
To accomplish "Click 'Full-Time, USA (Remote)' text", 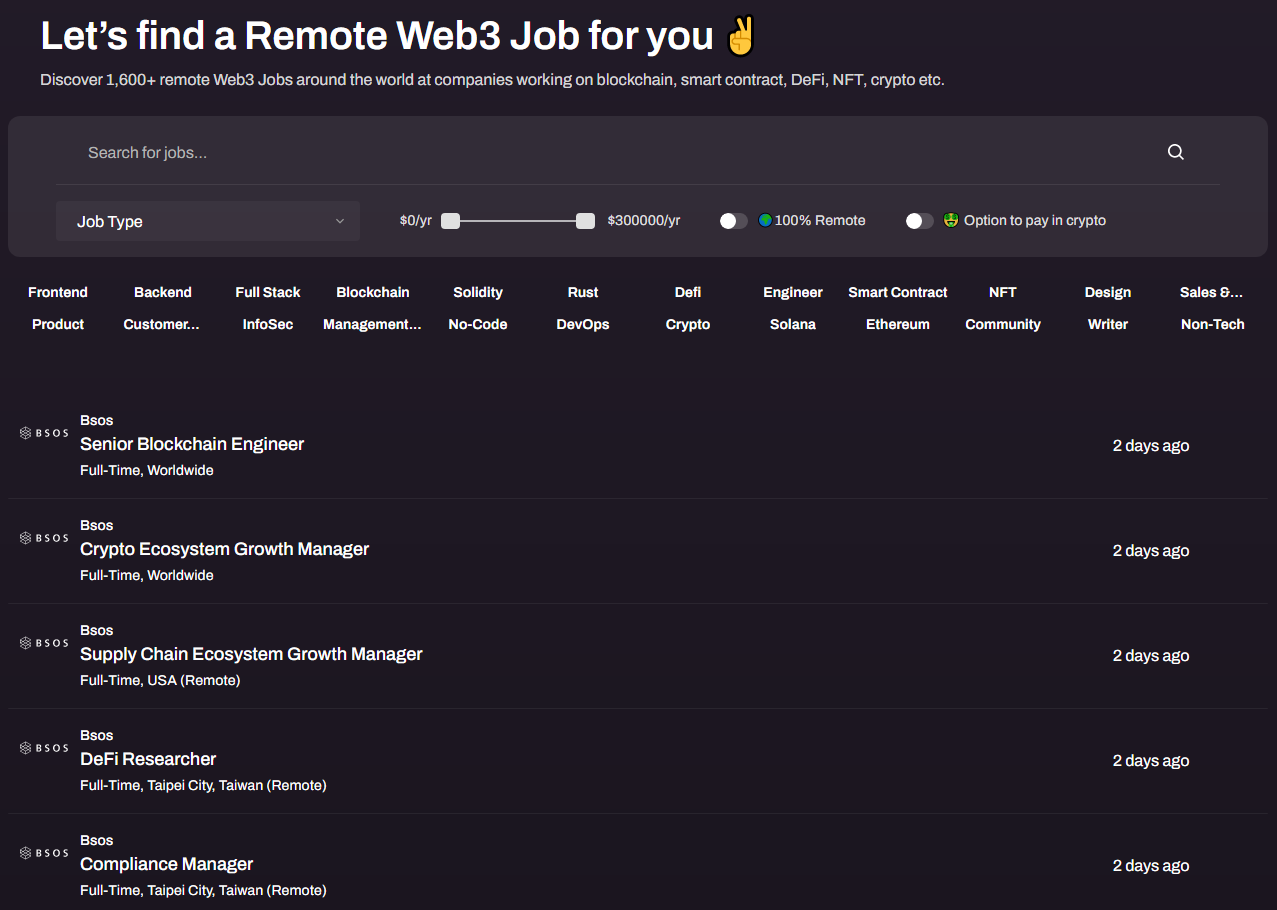I will tap(160, 680).
